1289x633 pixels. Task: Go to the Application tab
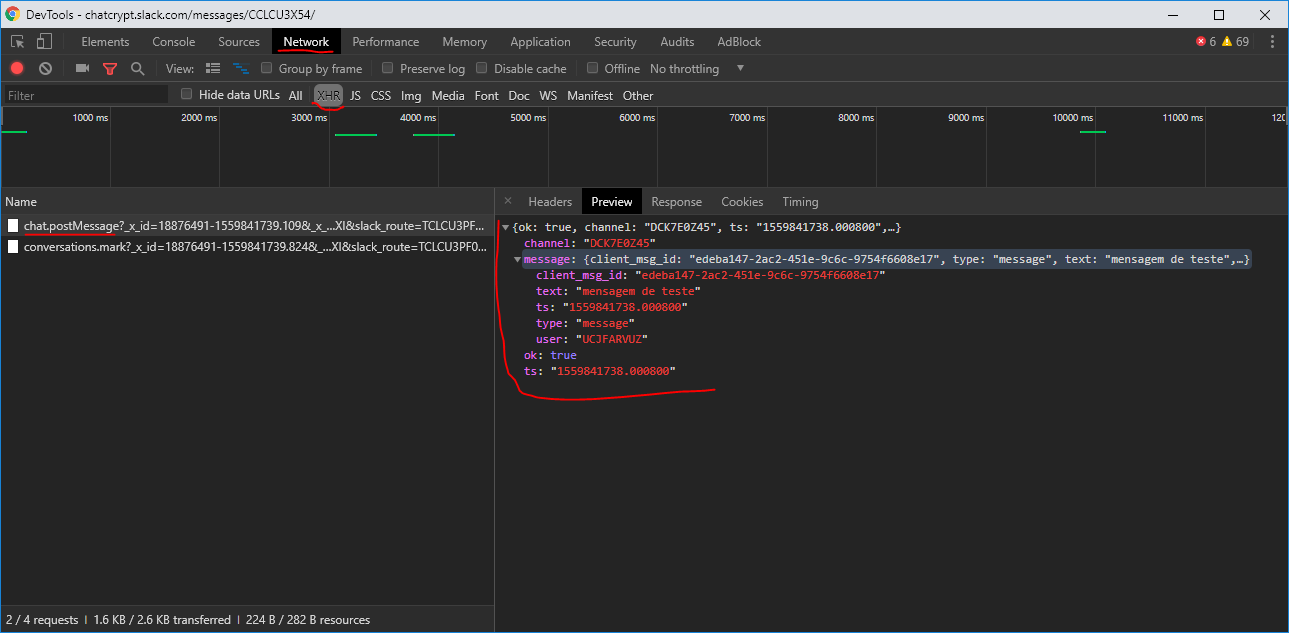(540, 42)
